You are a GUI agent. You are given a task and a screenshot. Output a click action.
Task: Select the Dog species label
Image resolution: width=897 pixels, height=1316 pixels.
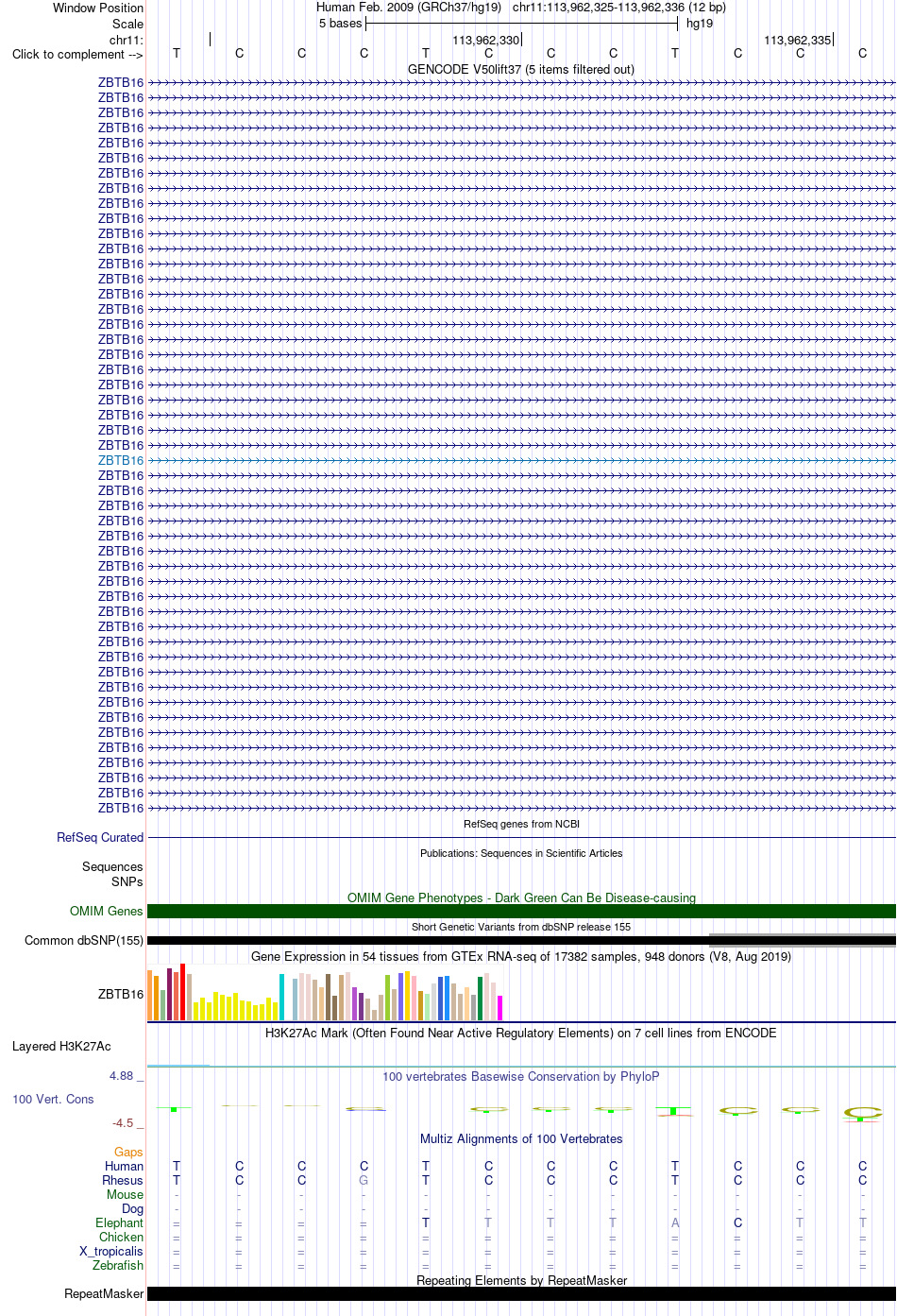[x=132, y=1208]
